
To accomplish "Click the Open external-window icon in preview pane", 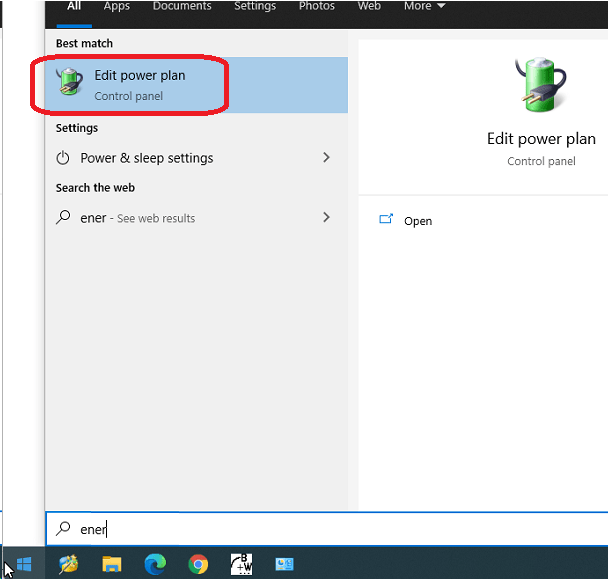I will pos(386,219).
